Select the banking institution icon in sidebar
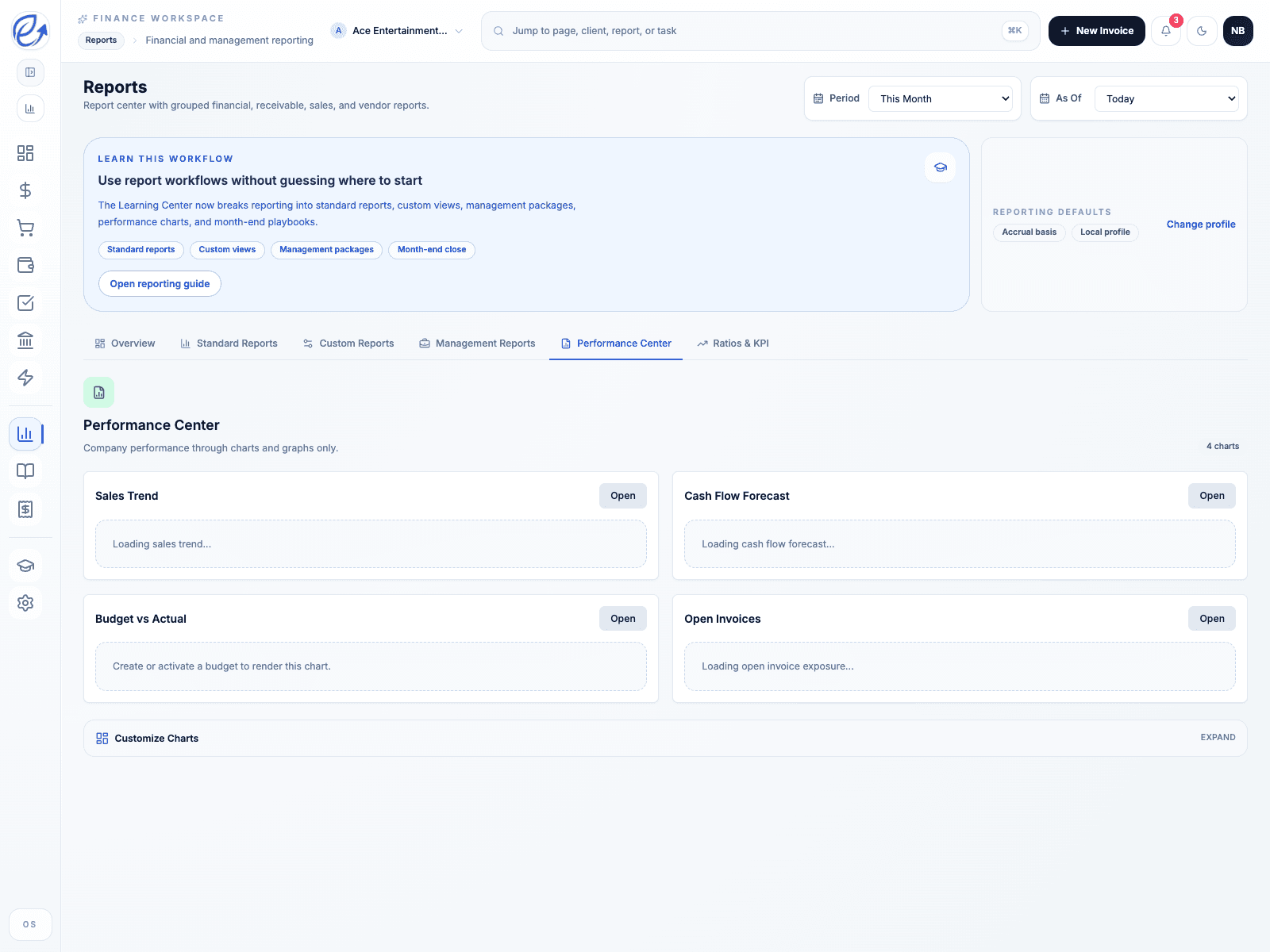 point(26,340)
